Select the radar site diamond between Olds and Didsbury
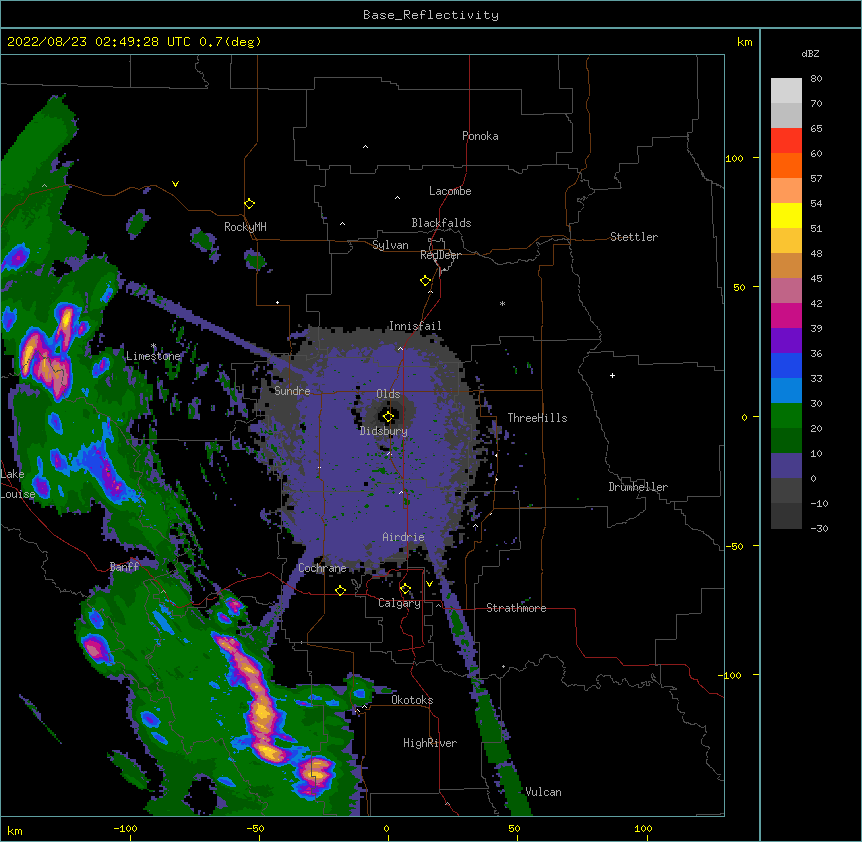 coord(388,417)
